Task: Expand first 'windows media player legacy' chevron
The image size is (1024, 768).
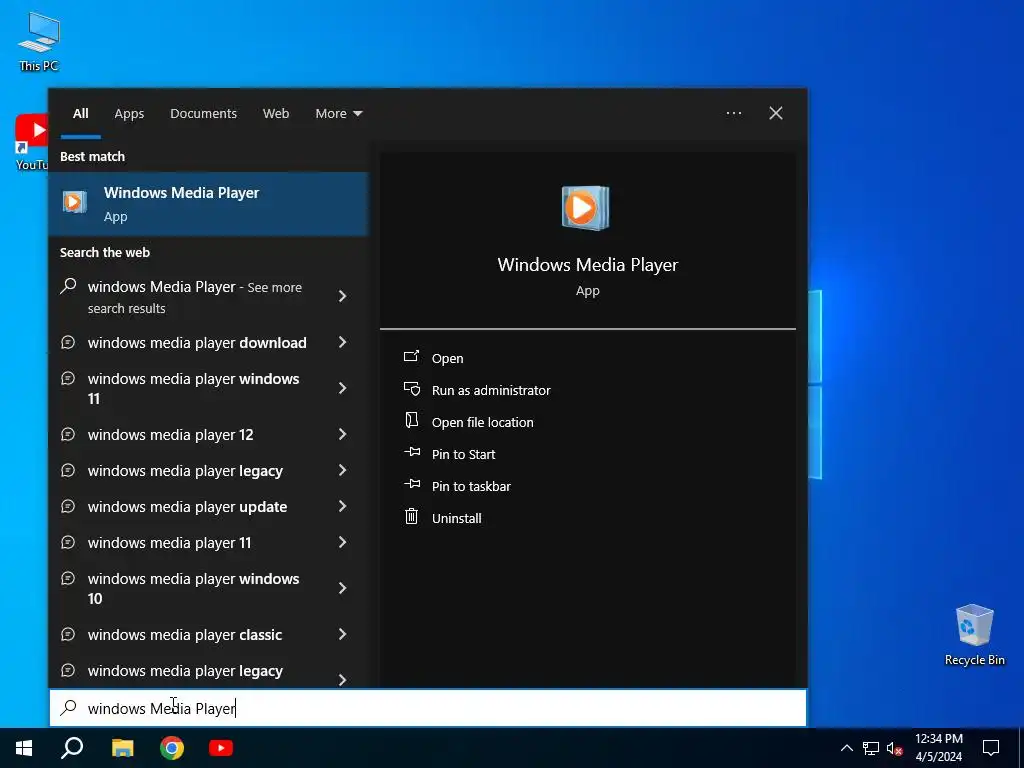Action: click(342, 470)
